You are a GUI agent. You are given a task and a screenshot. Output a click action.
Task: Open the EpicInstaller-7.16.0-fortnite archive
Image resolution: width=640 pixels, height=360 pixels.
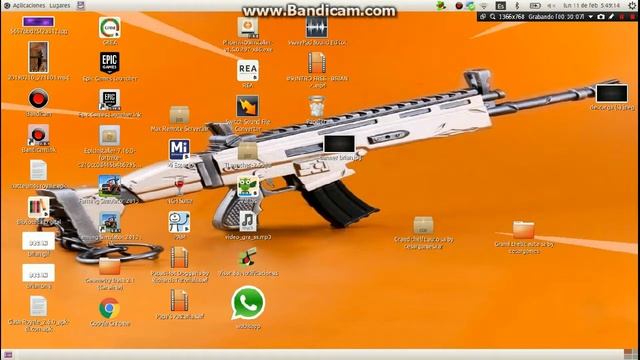(x=109, y=136)
